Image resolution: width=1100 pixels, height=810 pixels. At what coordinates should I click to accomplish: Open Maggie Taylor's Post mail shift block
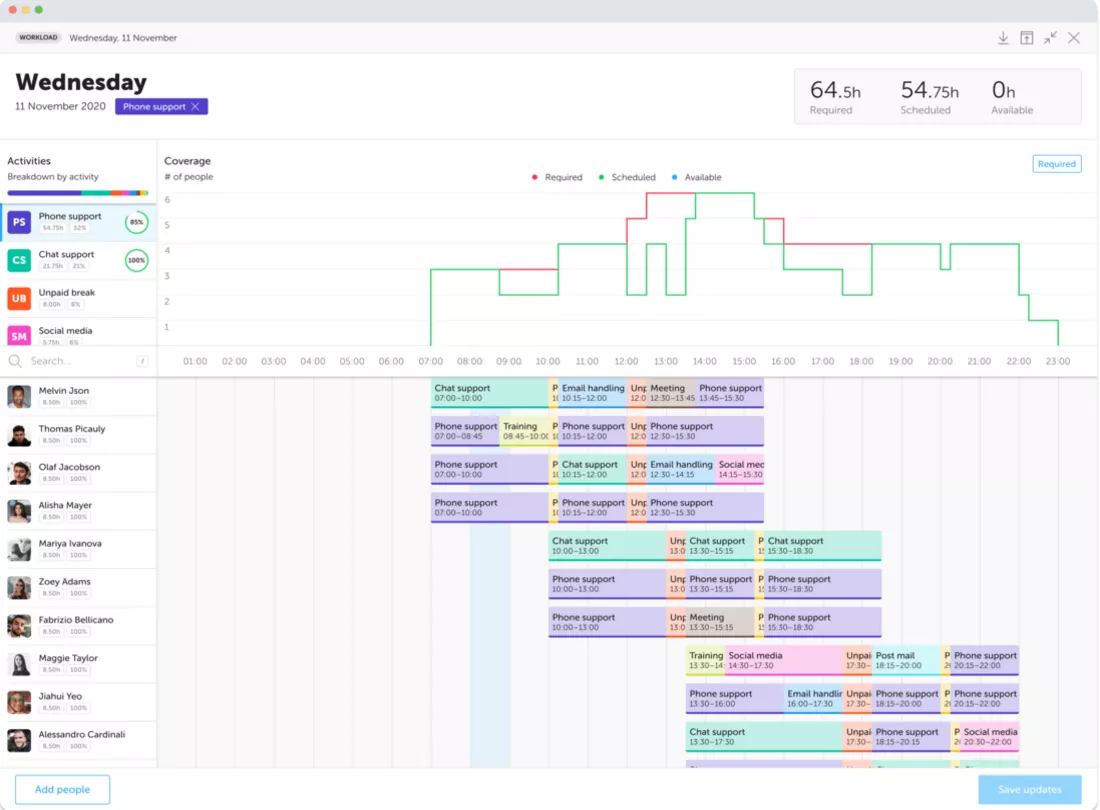click(x=906, y=661)
